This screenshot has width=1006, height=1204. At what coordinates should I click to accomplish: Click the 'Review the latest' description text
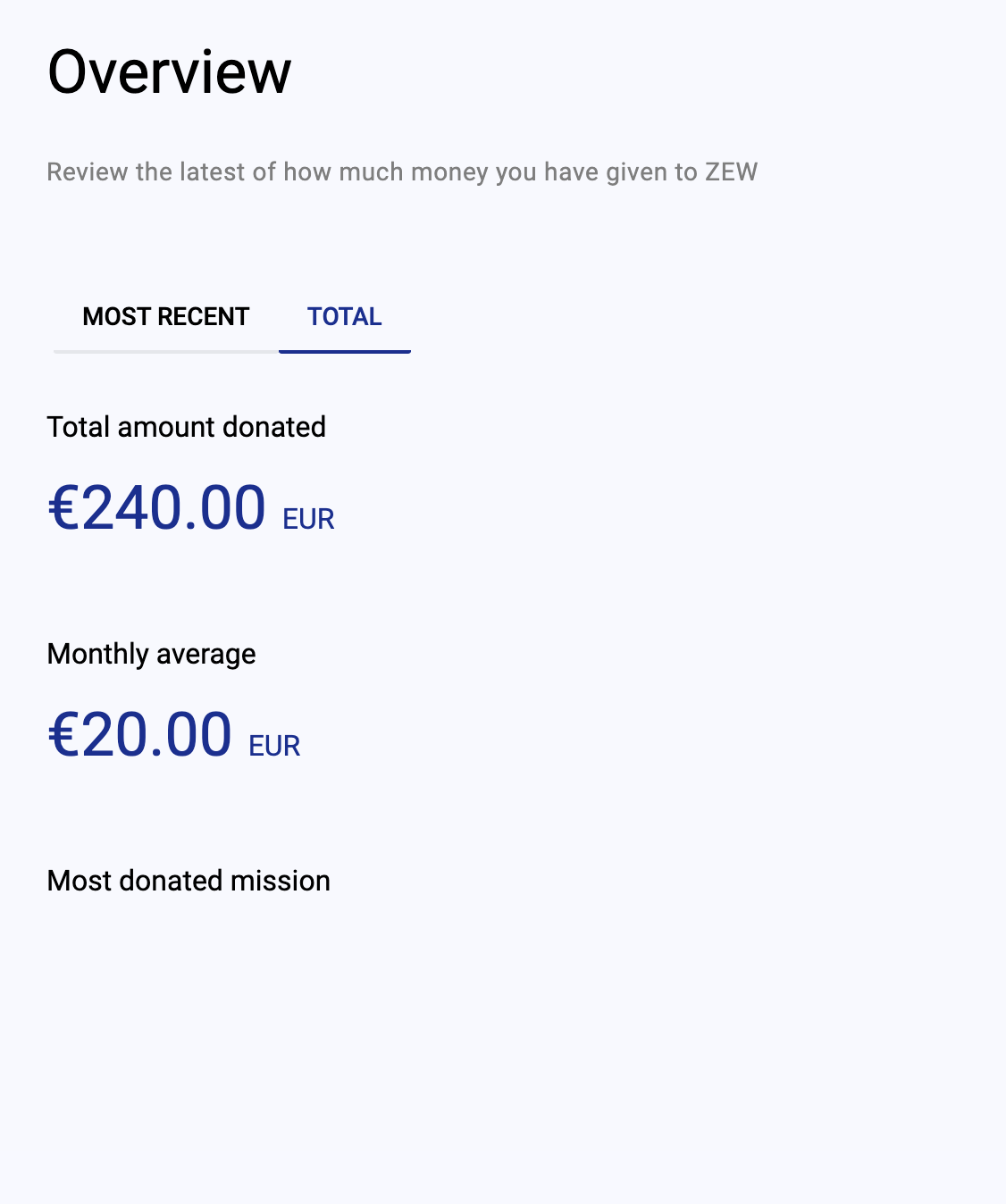pos(402,171)
